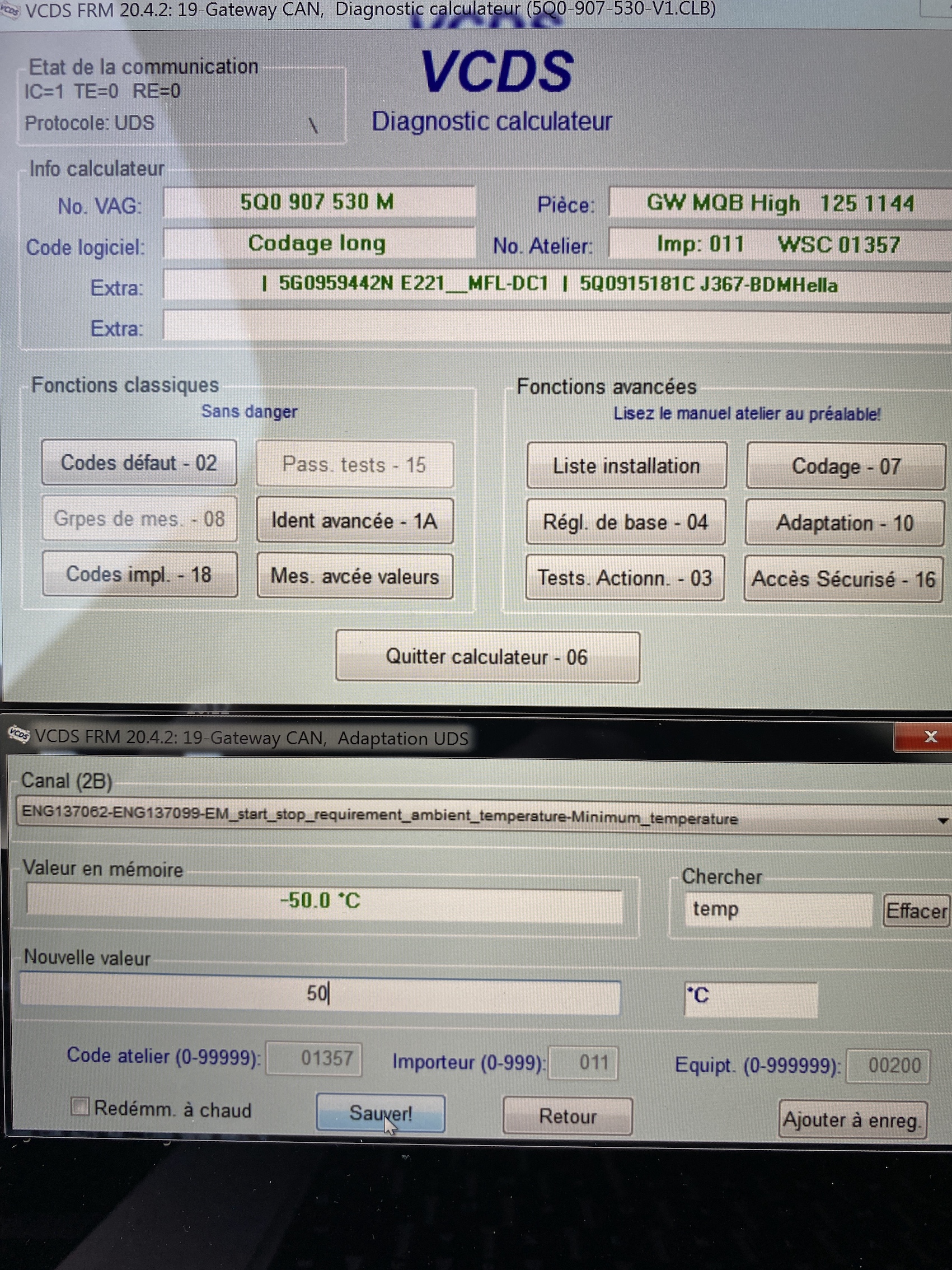Open Adaptation - 10

[x=845, y=523]
